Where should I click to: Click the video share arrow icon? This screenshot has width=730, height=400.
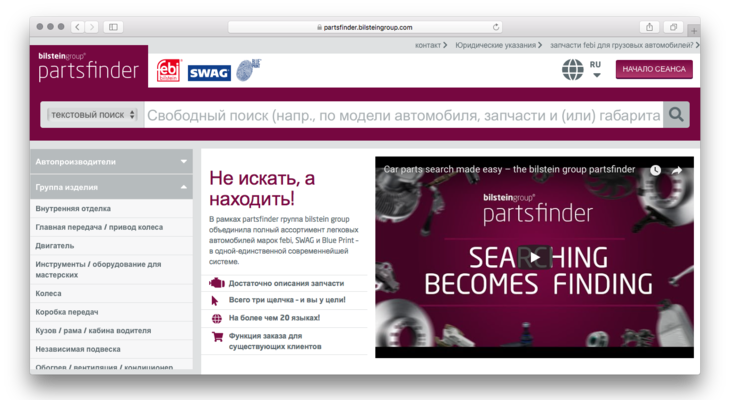coord(677,170)
